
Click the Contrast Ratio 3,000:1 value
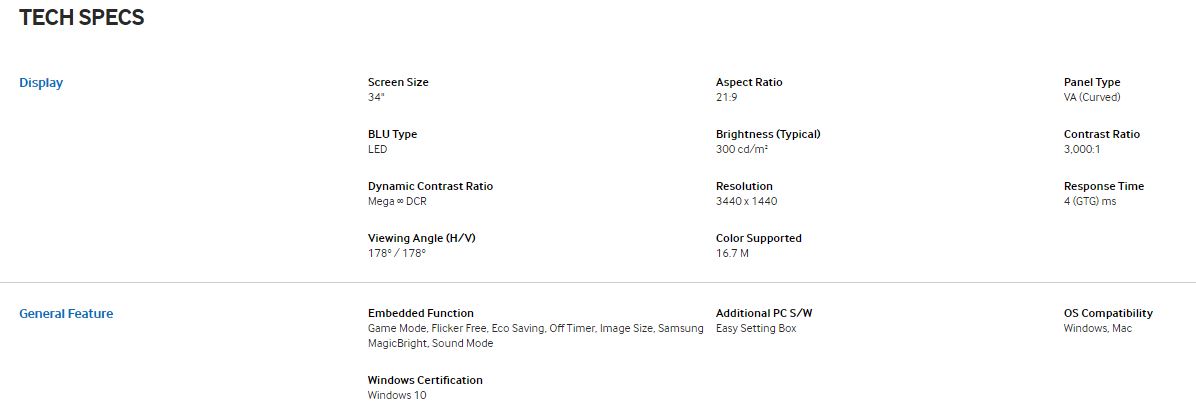click(x=1082, y=149)
